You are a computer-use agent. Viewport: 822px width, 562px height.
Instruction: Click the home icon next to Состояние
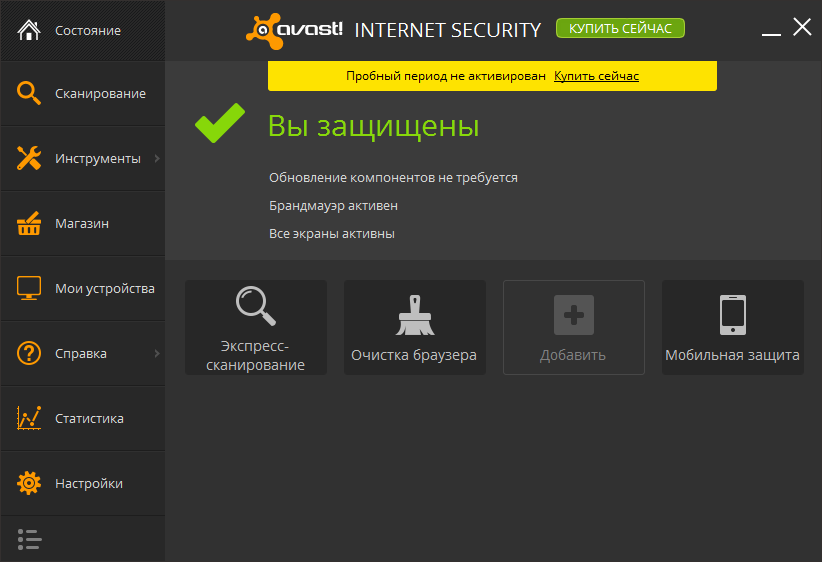pos(29,30)
